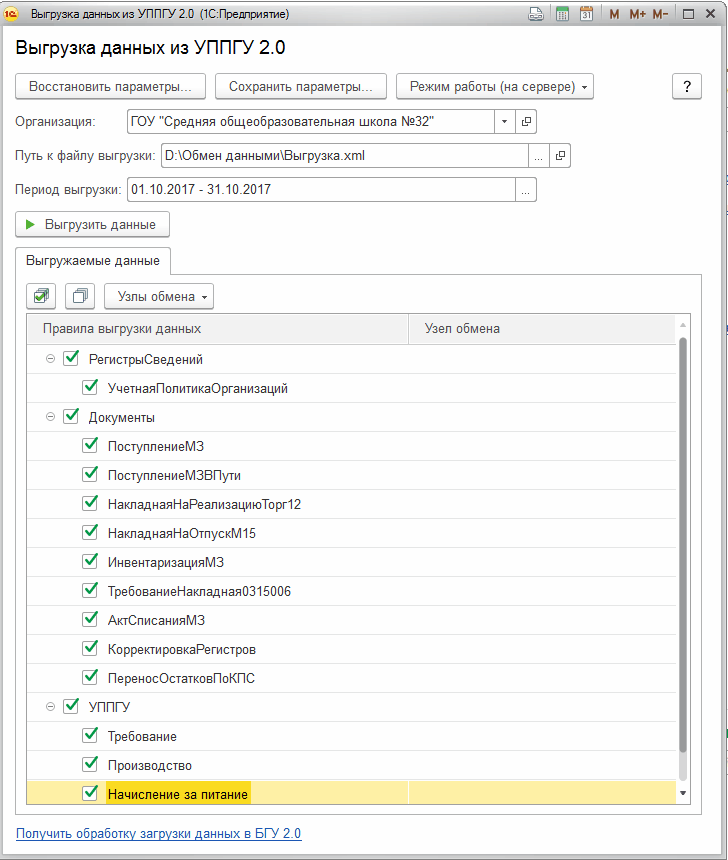
Task: Open the Режим работы (на сервере) dropdown
Action: pos(495,87)
